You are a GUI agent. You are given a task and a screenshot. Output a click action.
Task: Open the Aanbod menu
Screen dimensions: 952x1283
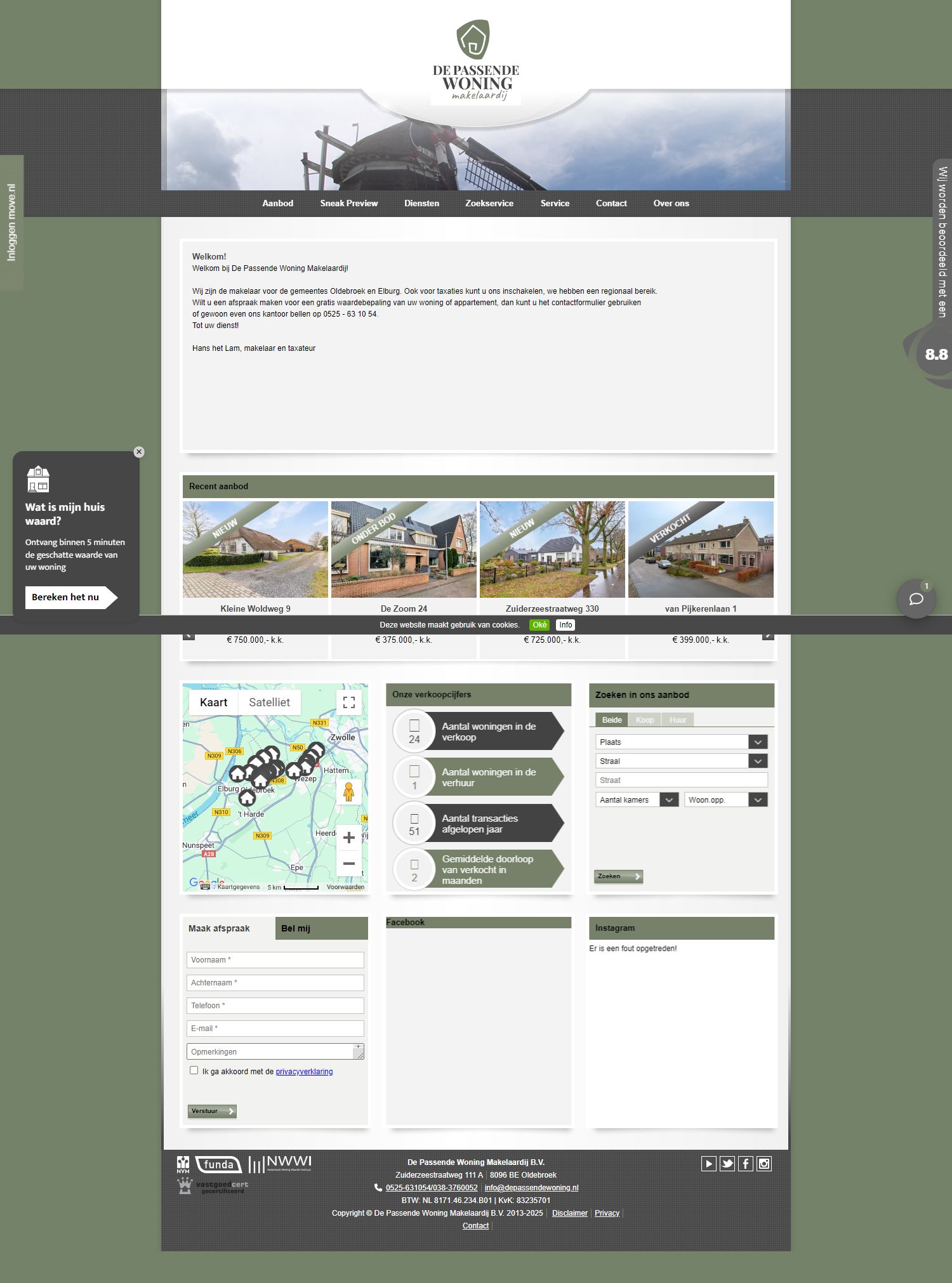click(x=278, y=203)
